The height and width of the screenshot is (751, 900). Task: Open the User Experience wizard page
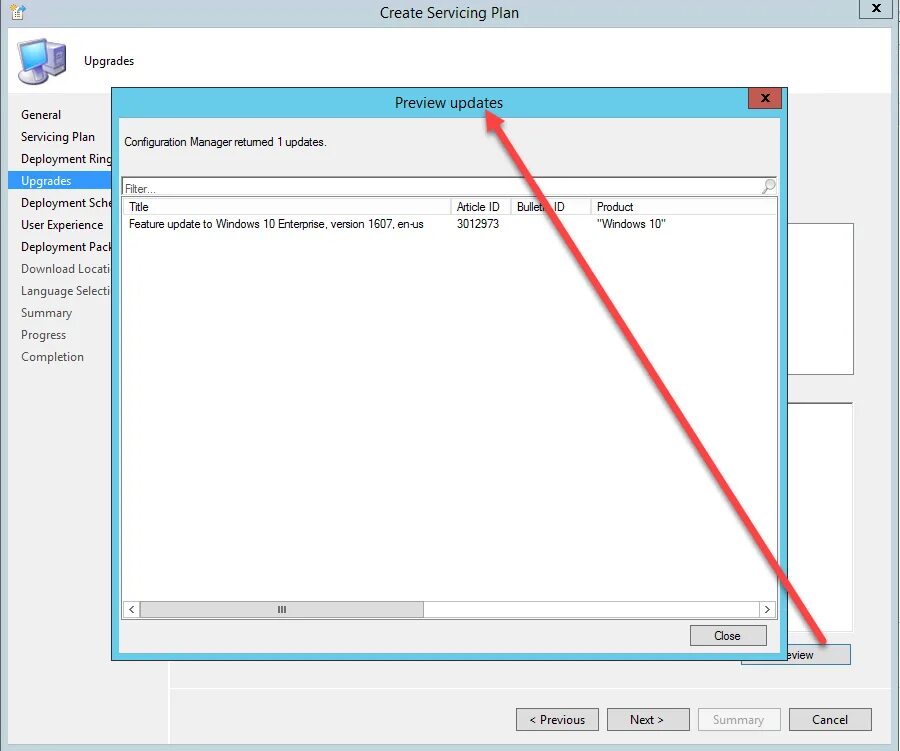pyautogui.click(x=62, y=224)
